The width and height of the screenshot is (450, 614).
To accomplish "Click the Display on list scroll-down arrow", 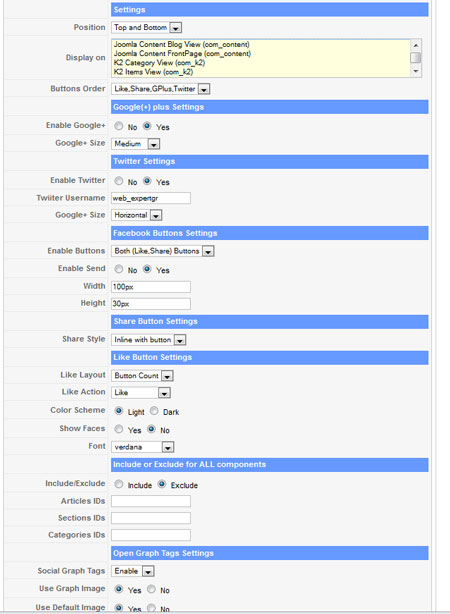I will click(x=416, y=71).
